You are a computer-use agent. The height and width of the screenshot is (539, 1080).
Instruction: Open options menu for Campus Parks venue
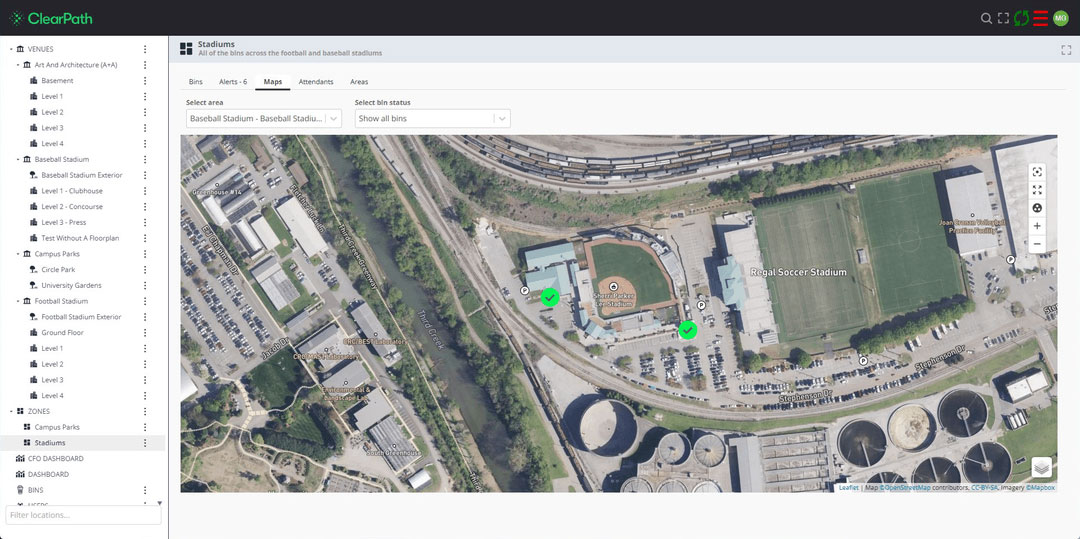(145, 254)
